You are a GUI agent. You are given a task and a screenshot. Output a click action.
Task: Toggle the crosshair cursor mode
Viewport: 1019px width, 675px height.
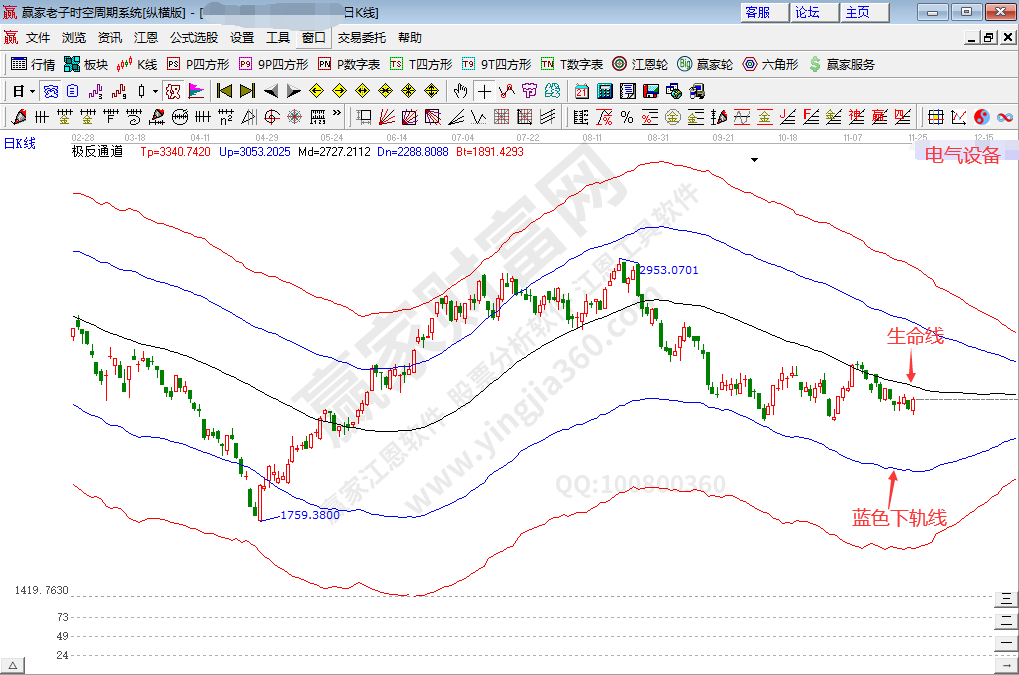[x=485, y=91]
